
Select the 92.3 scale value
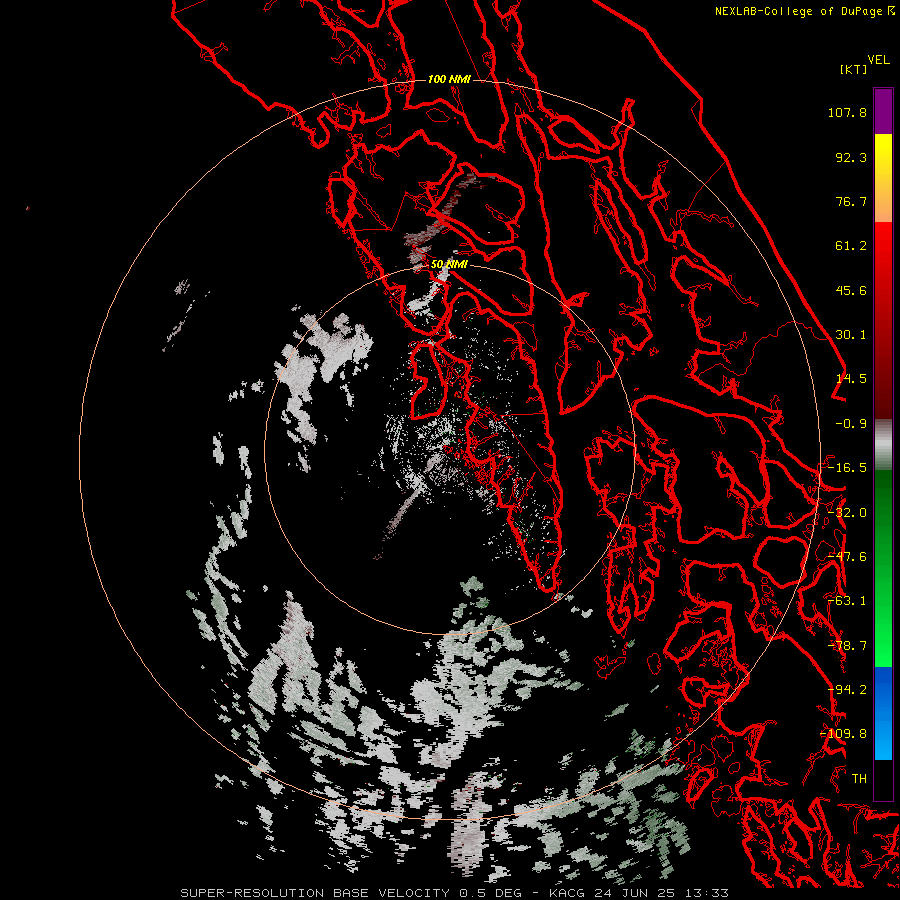click(851, 157)
